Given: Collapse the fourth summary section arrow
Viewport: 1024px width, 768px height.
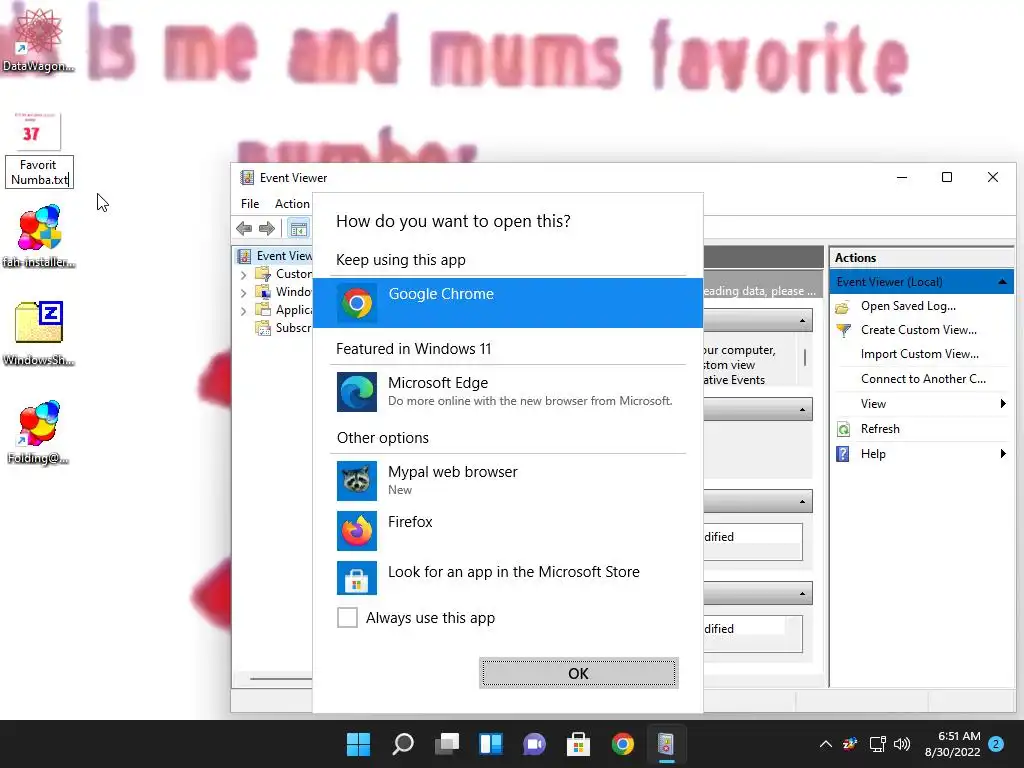Looking at the screenshot, I should [802, 594].
